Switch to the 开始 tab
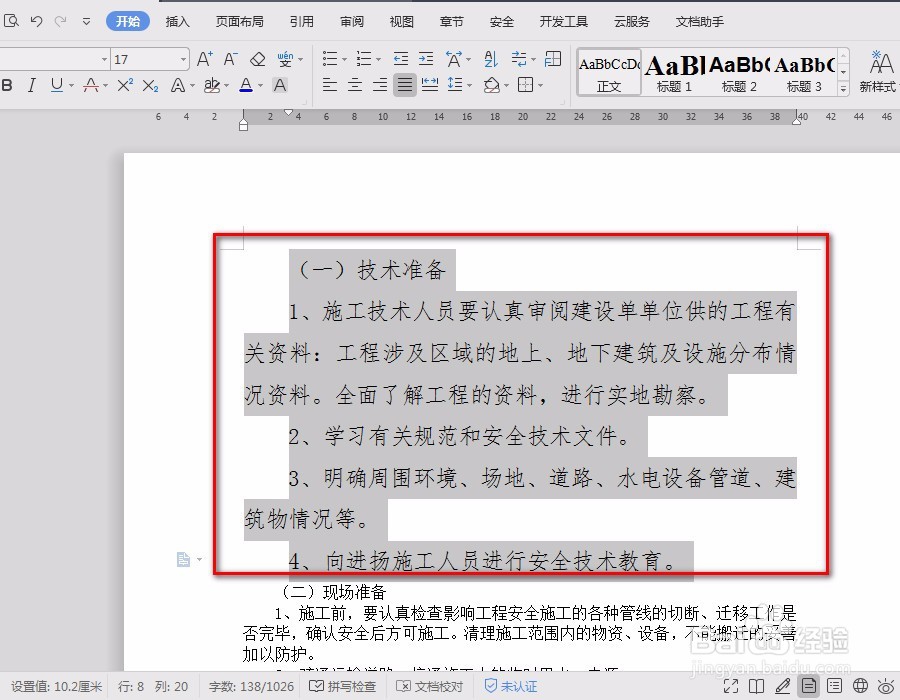900x700 pixels. tap(127, 21)
